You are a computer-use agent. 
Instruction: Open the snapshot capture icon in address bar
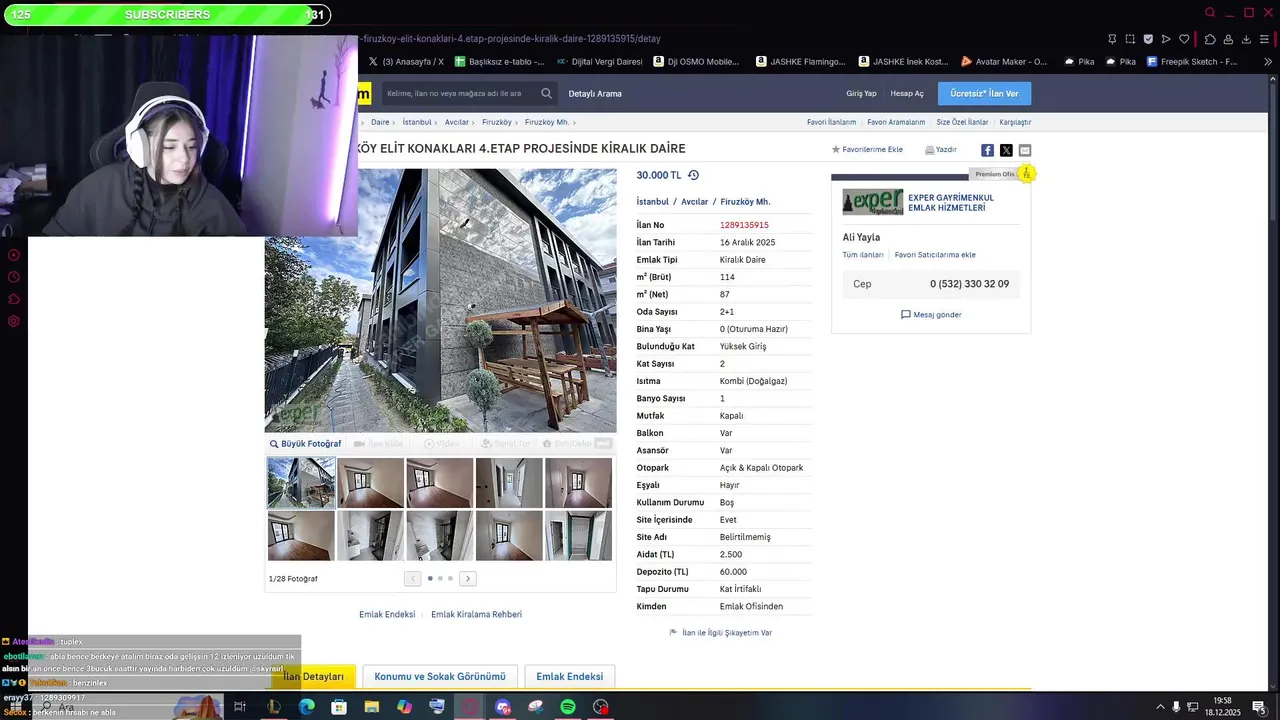1130,39
